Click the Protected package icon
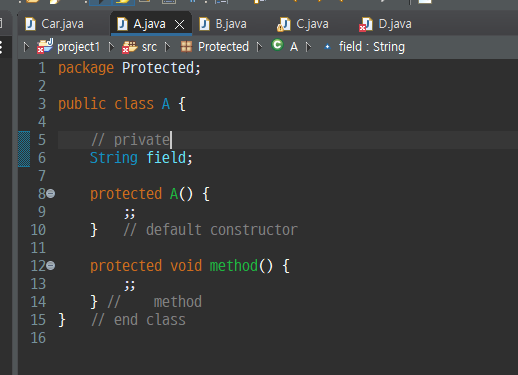This screenshot has height=375, width=518. click(x=186, y=47)
